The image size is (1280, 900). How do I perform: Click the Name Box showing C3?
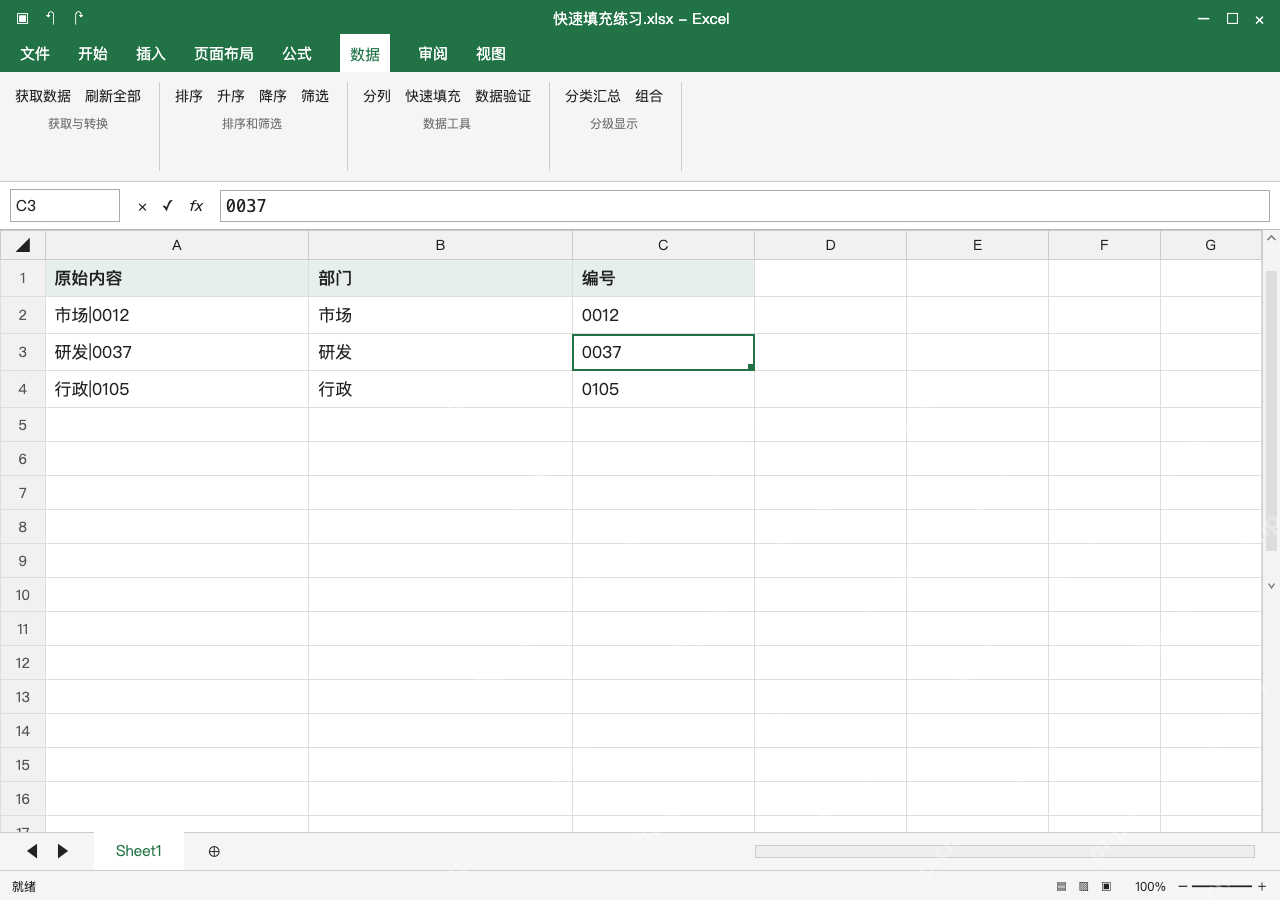click(65, 205)
